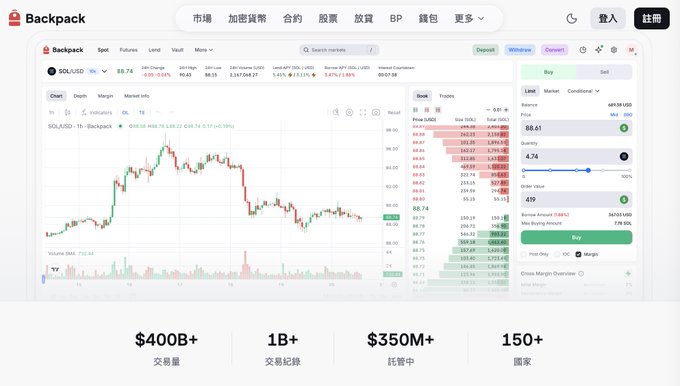This screenshot has width=680, height=386.
Task: Switch to the Trades tab
Action: click(x=447, y=96)
